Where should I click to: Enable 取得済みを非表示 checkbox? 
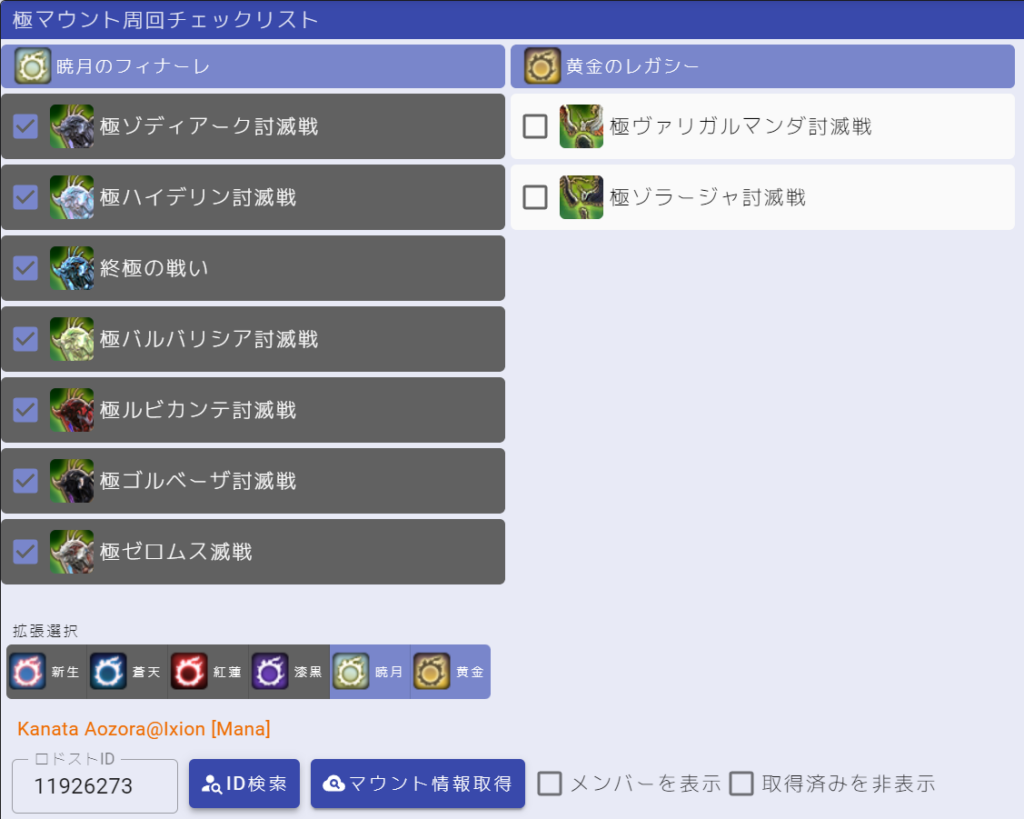(x=741, y=783)
